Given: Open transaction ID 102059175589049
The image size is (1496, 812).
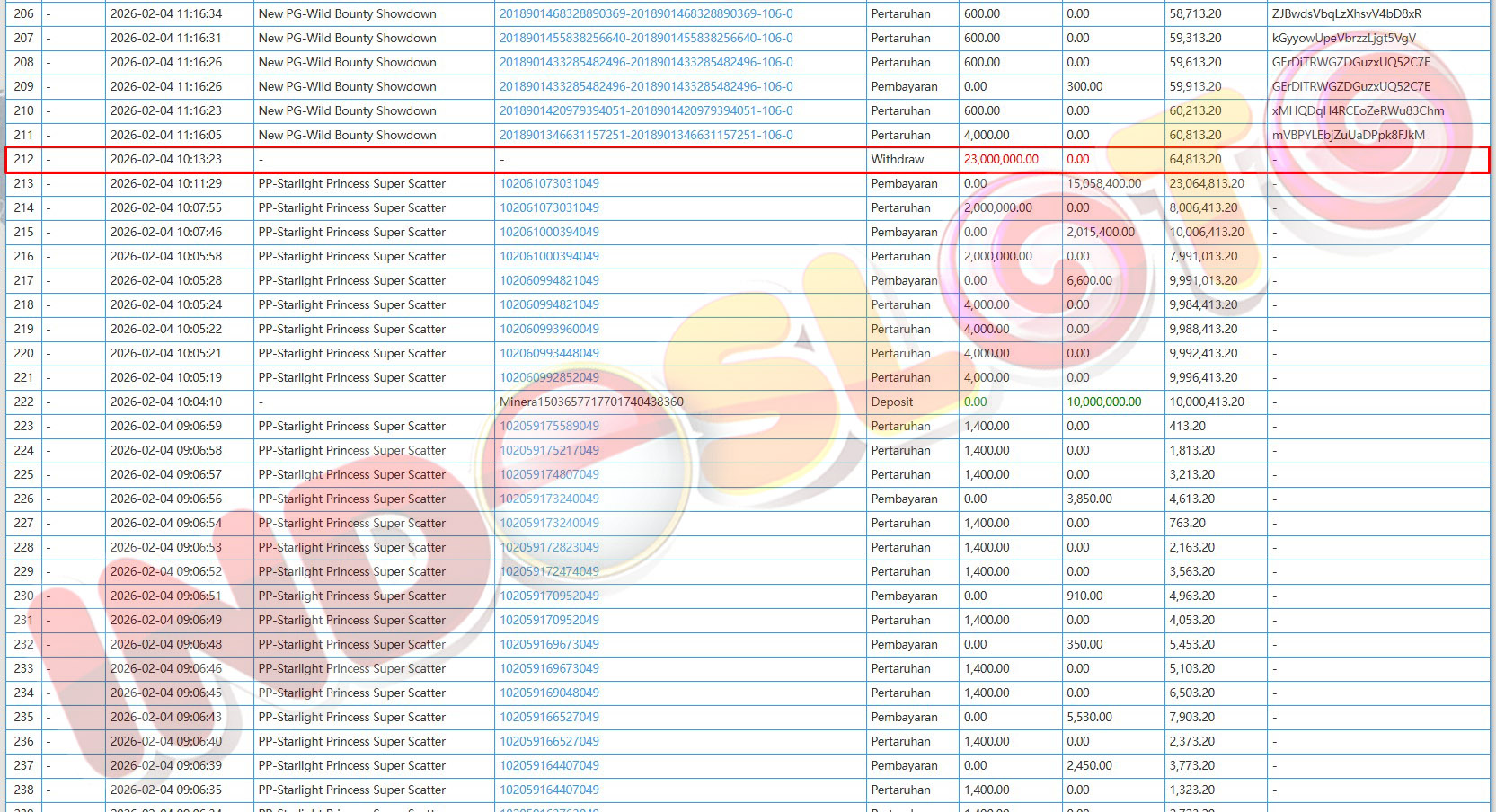Looking at the screenshot, I should tap(549, 427).
